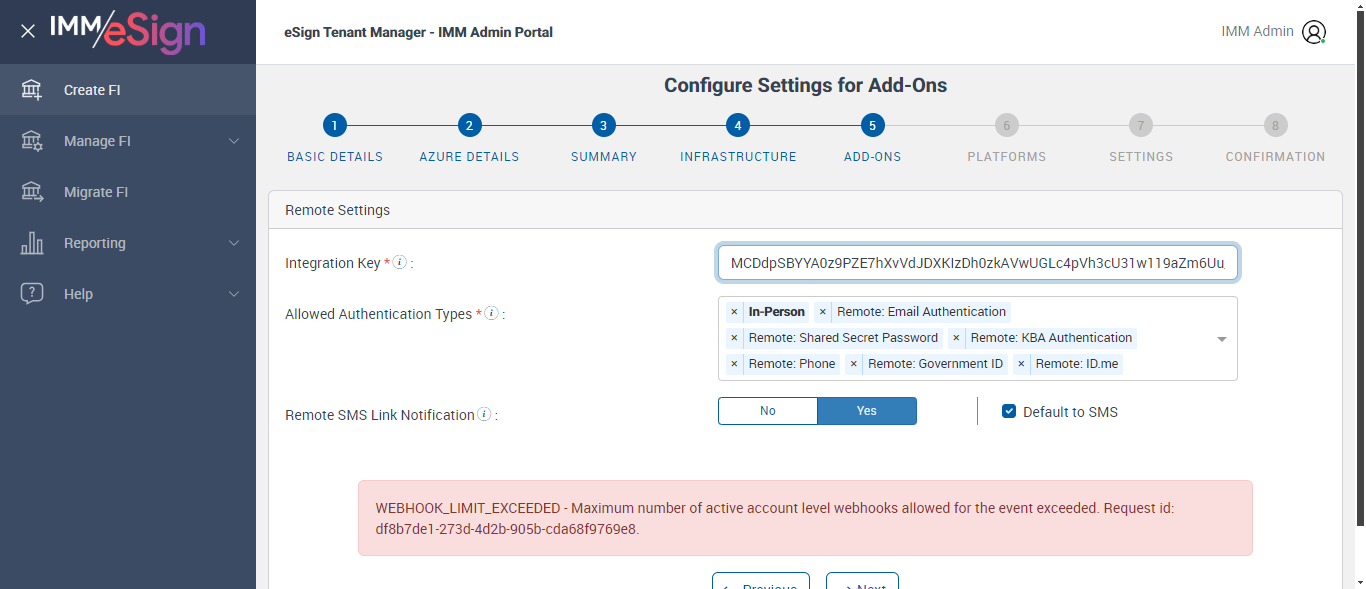The height and width of the screenshot is (589, 1366).
Task: Click the Allowed Authentication Types info icon
Action: (x=491, y=313)
